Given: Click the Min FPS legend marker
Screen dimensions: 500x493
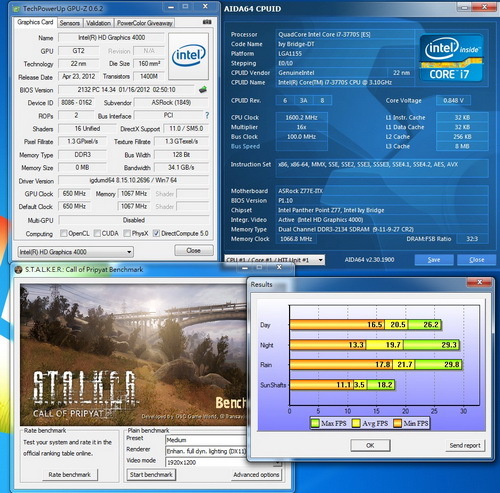Looking at the screenshot, I should [397, 423].
